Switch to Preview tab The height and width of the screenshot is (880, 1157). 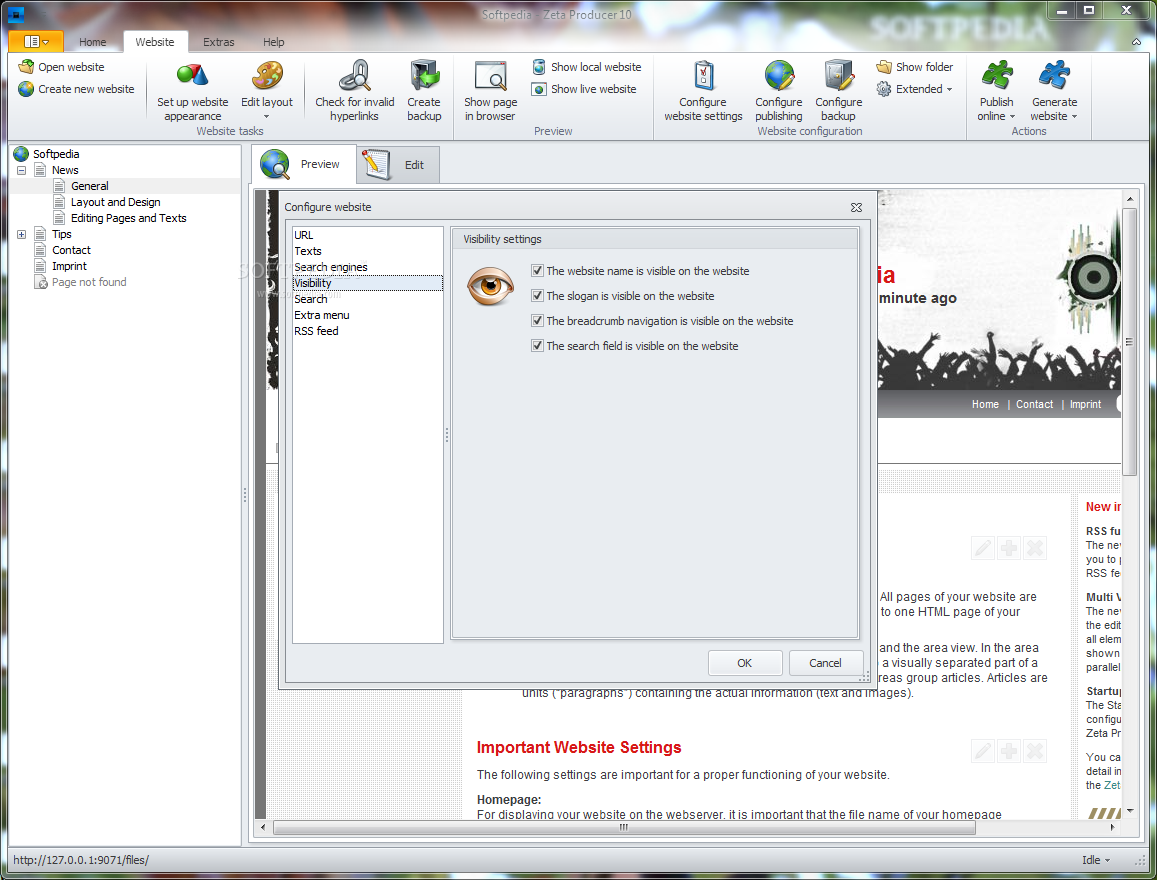click(x=304, y=164)
